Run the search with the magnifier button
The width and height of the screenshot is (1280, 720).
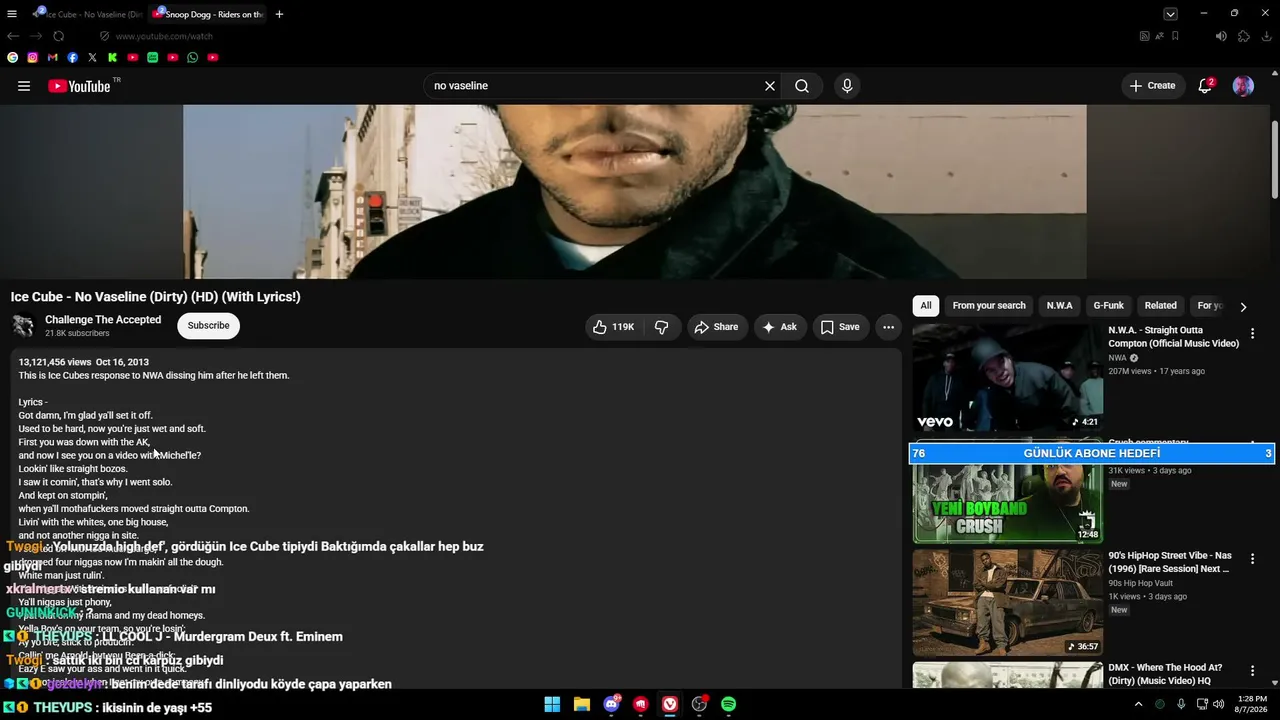pos(802,86)
